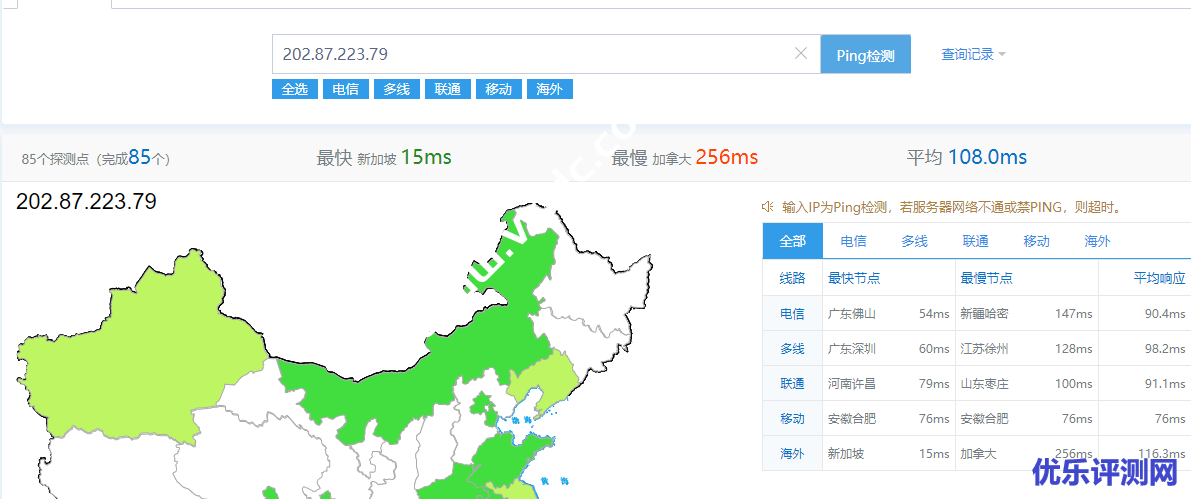Click the 广东深圳 fastest node cell
This screenshot has height=499, width=1191.
tap(852, 349)
